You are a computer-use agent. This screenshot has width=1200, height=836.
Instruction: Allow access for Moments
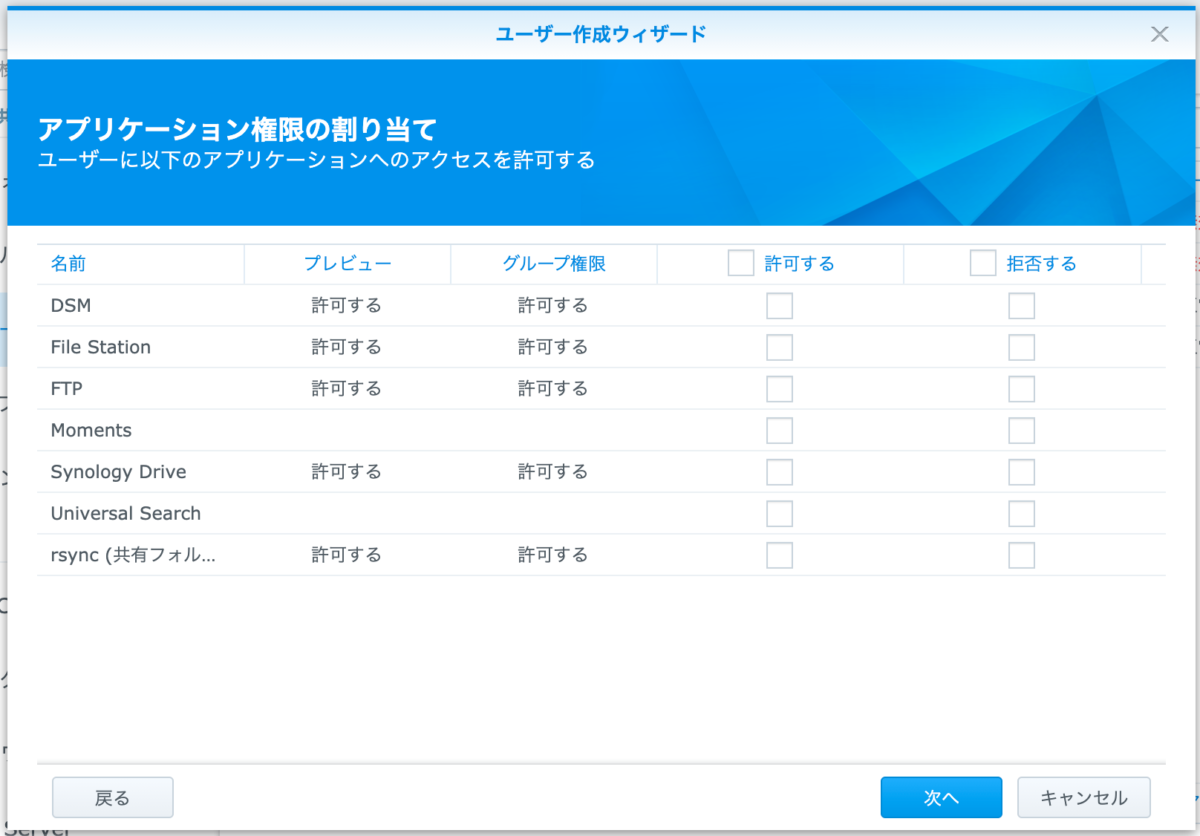pyautogui.click(x=780, y=430)
